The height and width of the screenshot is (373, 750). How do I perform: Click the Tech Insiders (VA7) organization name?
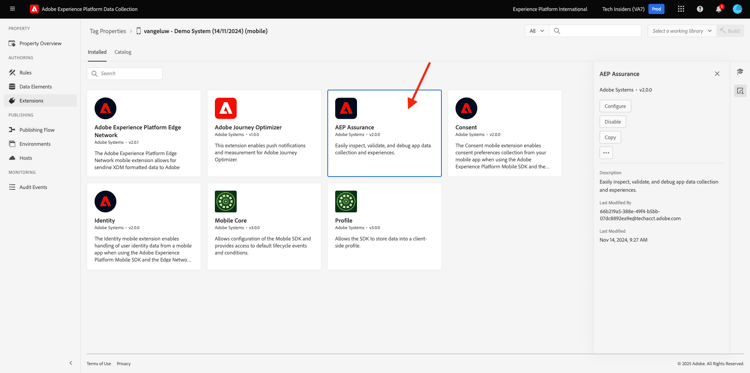624,9
